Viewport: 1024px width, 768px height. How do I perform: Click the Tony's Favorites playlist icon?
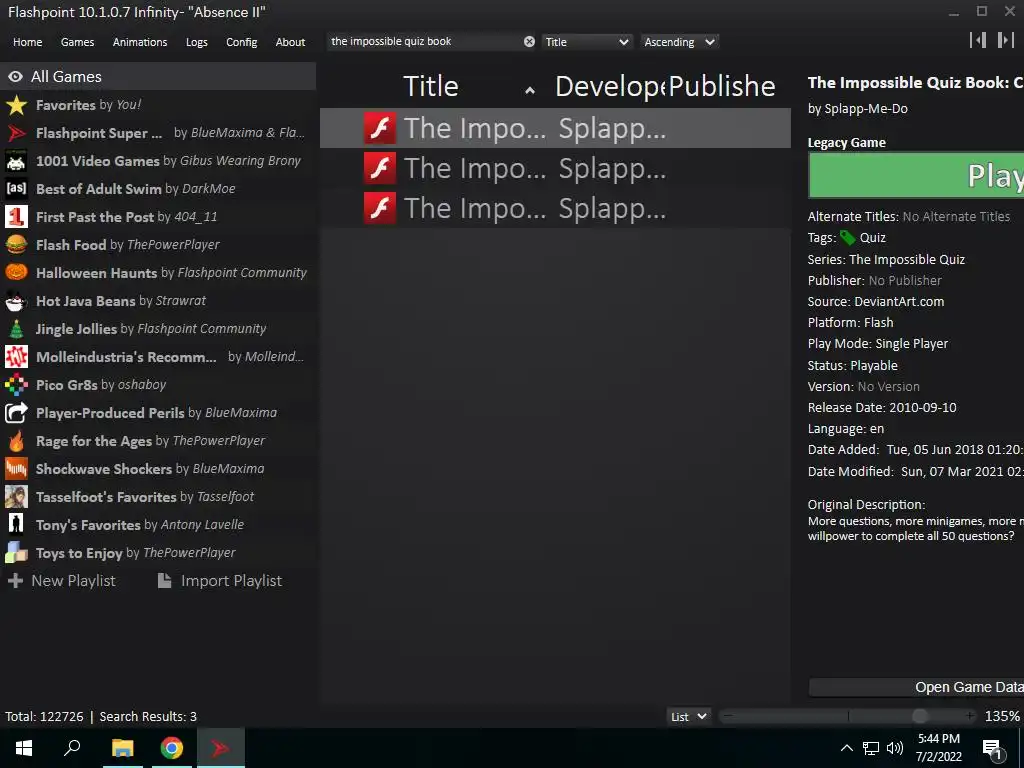click(x=16, y=525)
